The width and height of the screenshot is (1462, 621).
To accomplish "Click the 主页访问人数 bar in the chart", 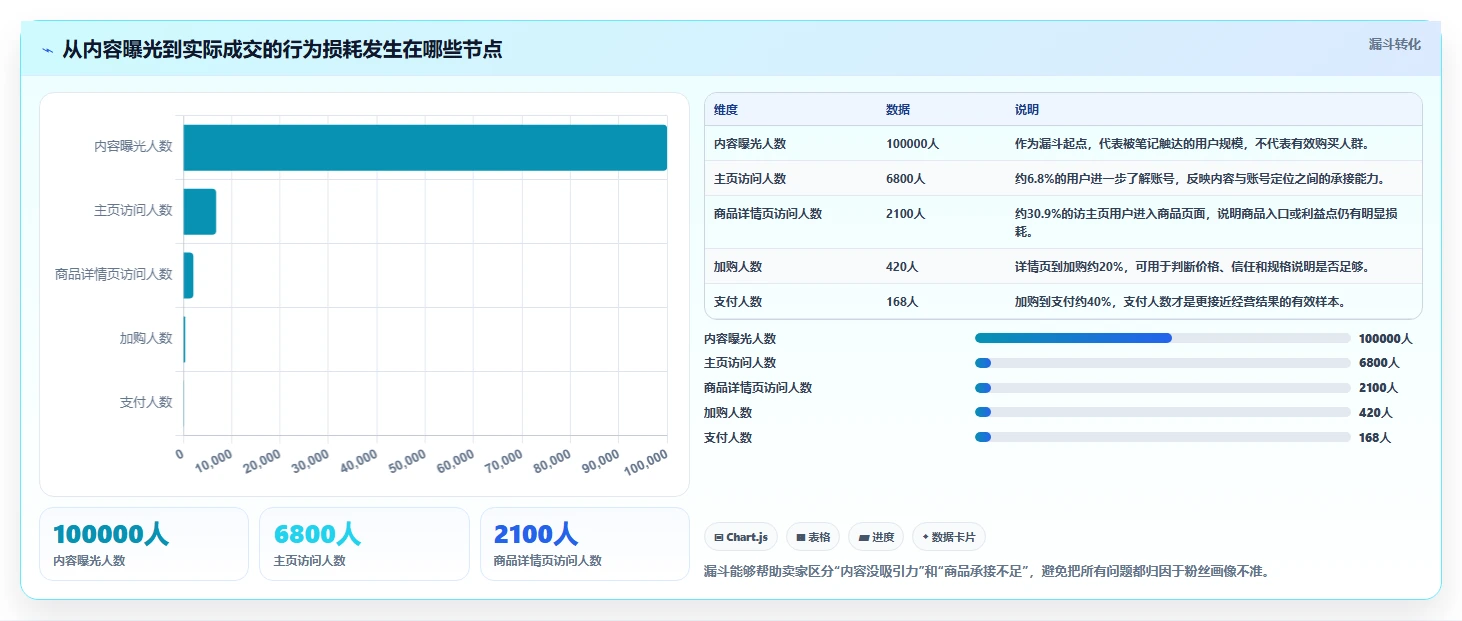I will [x=200, y=211].
